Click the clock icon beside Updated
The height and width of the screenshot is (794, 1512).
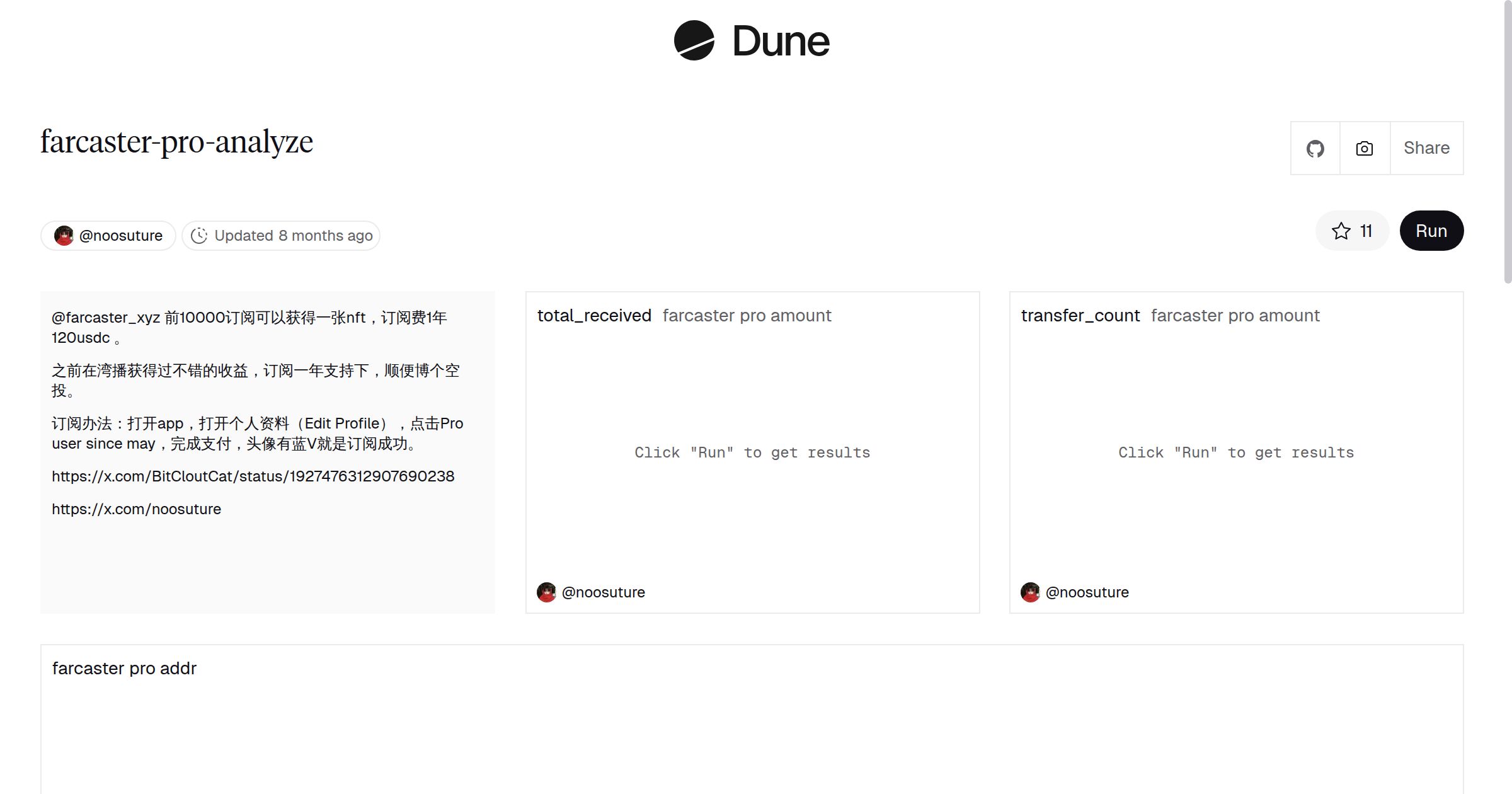(199, 236)
